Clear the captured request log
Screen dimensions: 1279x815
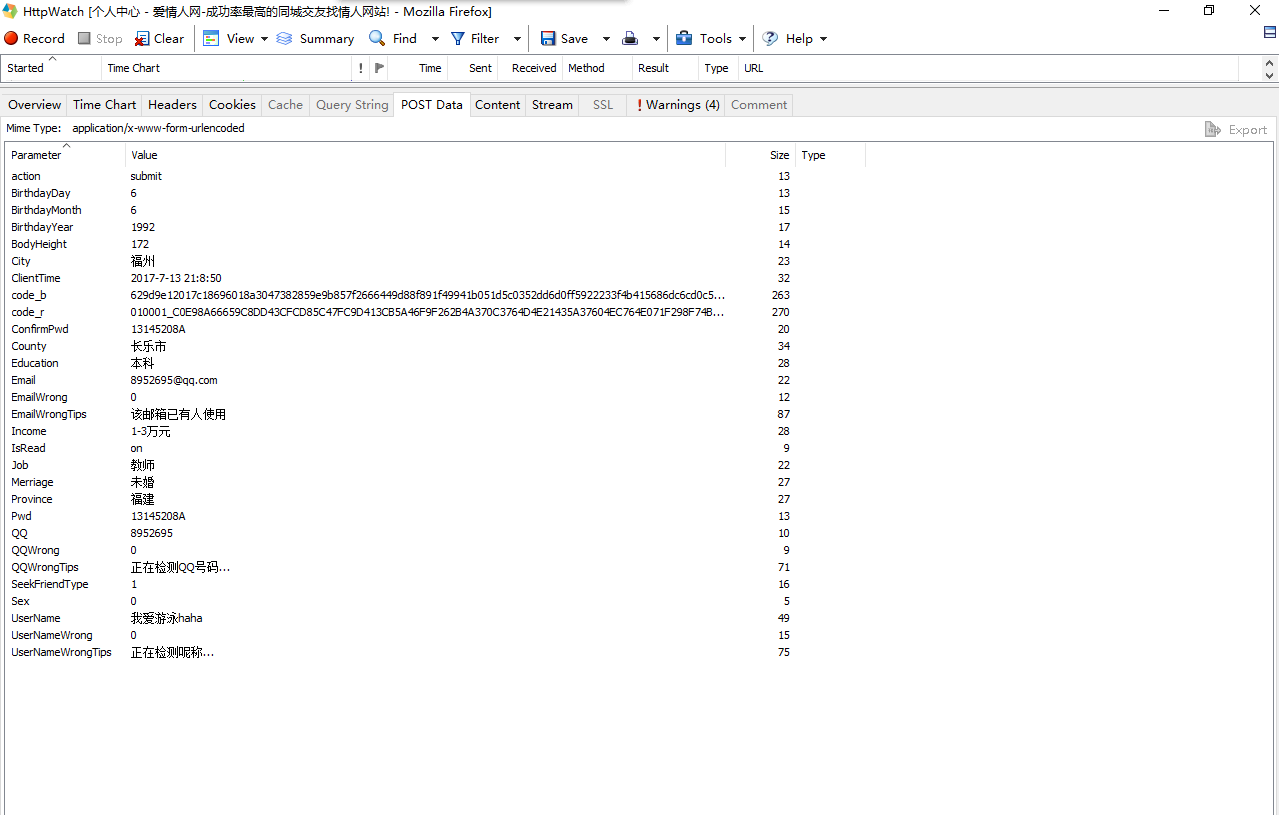159,38
